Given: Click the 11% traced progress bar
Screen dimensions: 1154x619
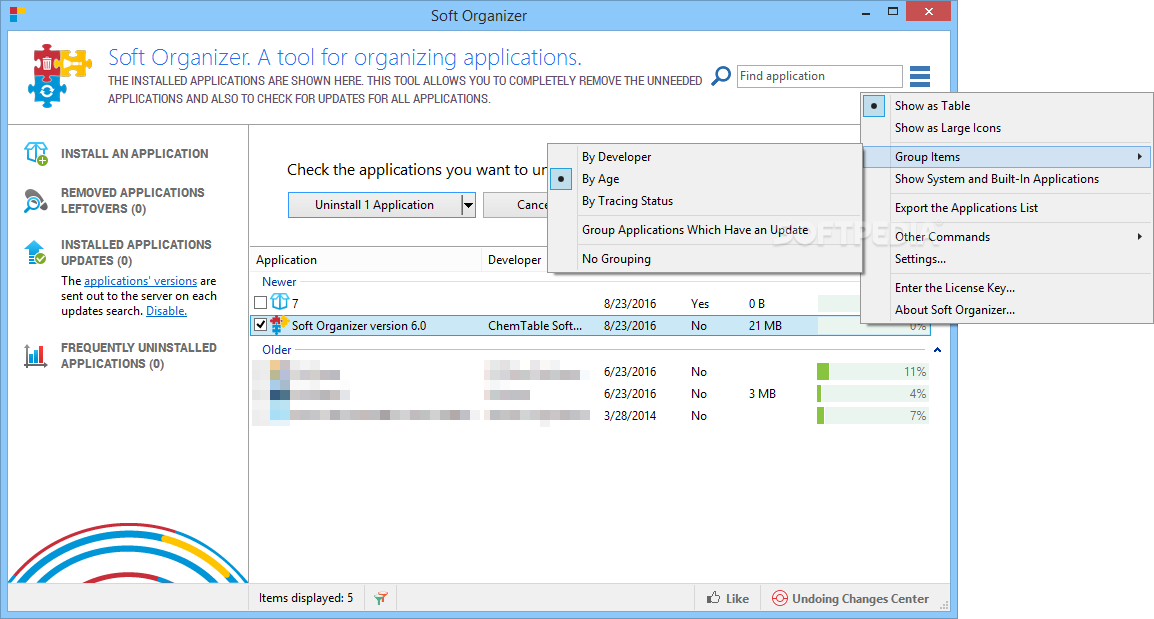Looking at the screenshot, I should click(873, 372).
